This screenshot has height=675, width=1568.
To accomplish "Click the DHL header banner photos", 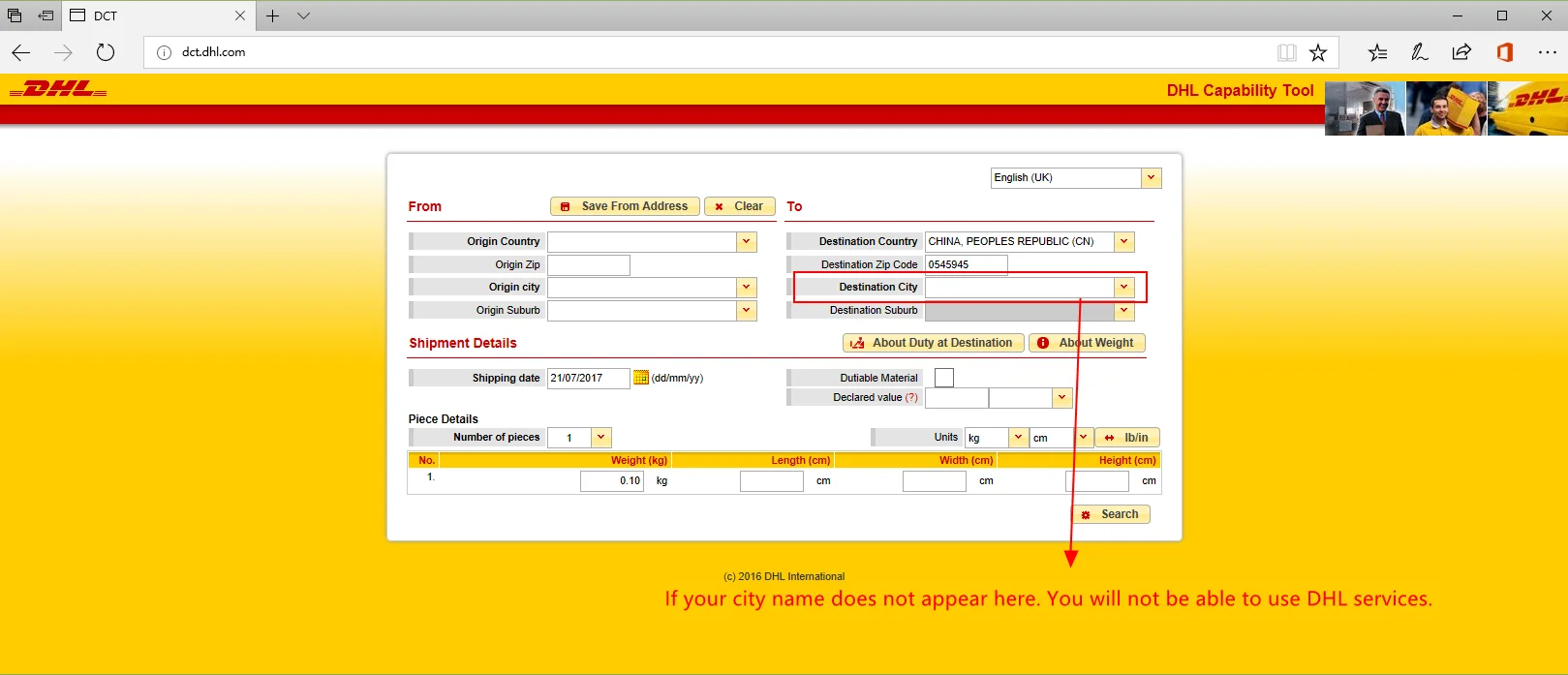I will [x=1446, y=108].
